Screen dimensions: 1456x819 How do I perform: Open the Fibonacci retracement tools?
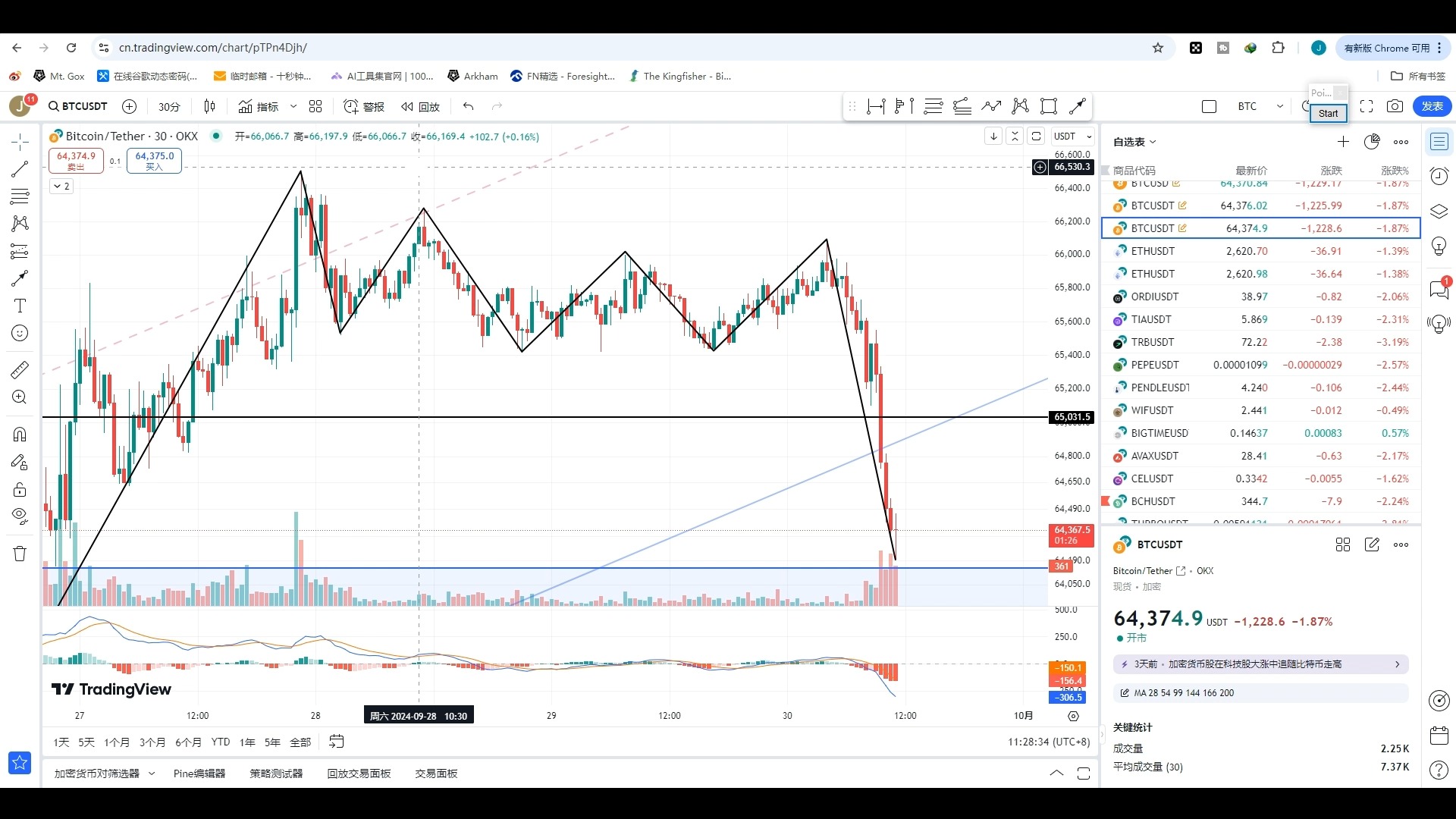(x=20, y=196)
